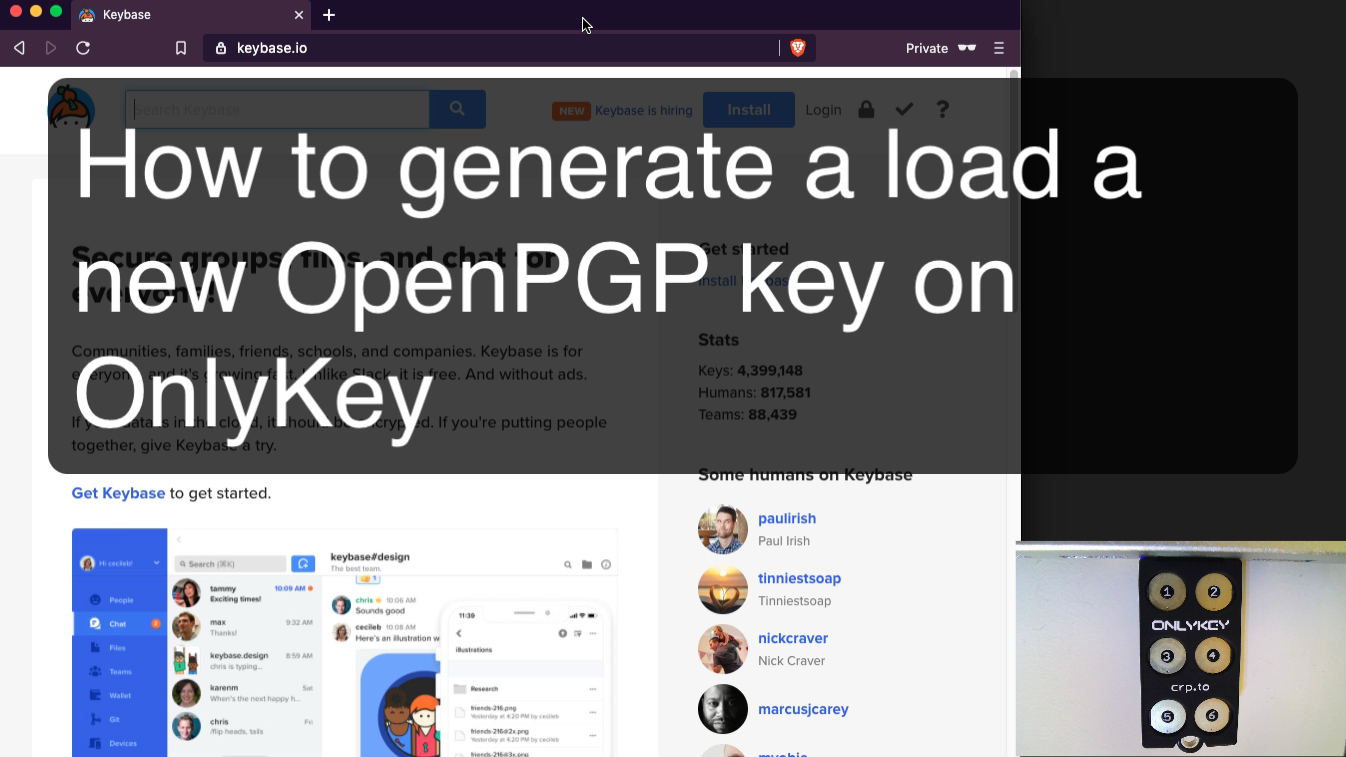Open nickcraver profile link

pyautogui.click(x=793, y=638)
